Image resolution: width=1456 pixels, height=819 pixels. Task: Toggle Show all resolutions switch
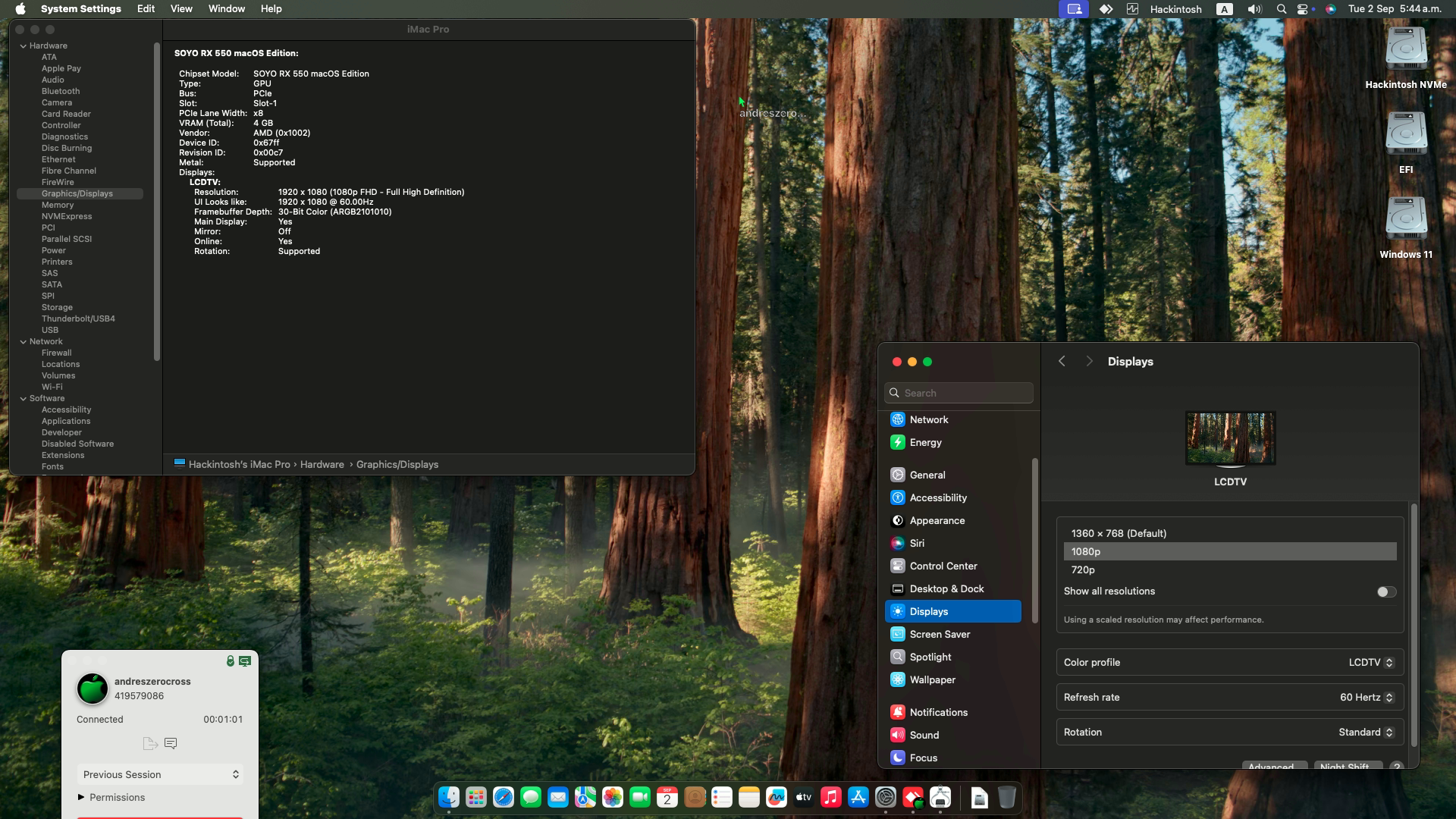click(1386, 591)
